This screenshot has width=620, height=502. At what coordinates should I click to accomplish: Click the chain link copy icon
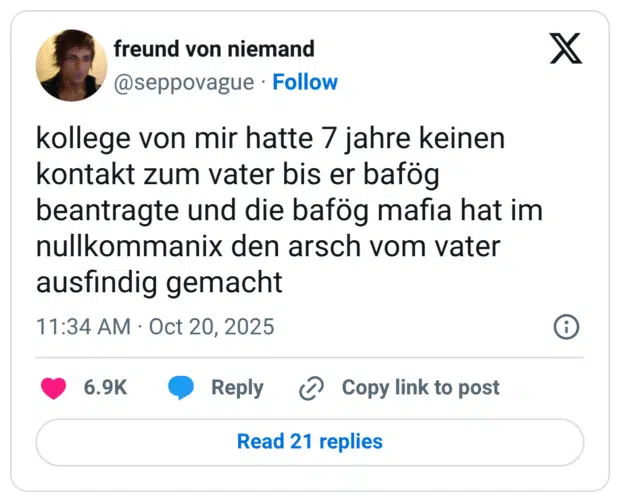pyautogui.click(x=312, y=388)
